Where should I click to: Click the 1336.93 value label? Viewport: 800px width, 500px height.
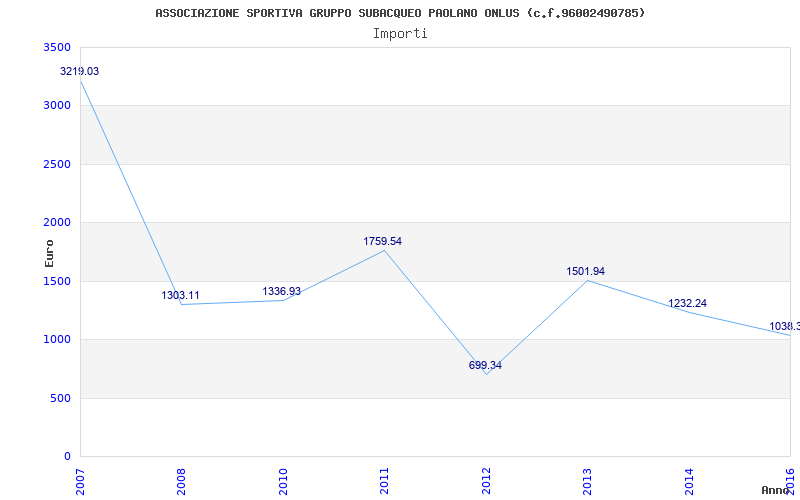(282, 291)
